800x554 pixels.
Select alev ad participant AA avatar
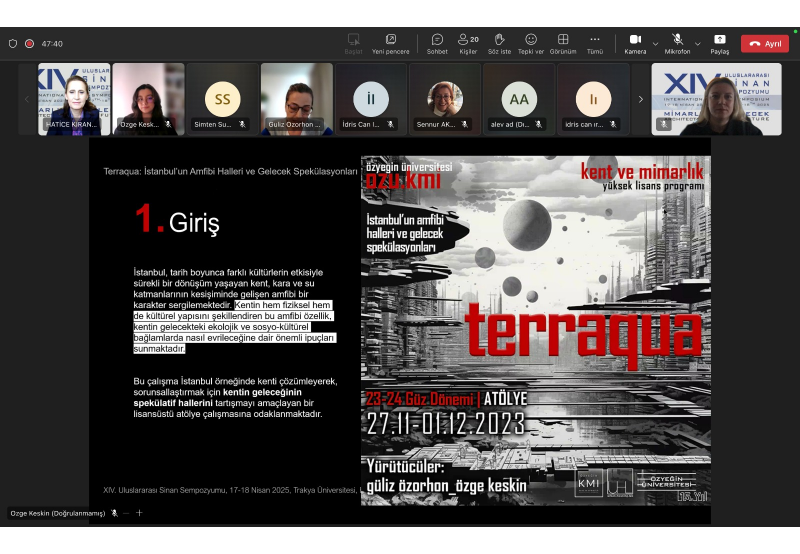point(519,99)
